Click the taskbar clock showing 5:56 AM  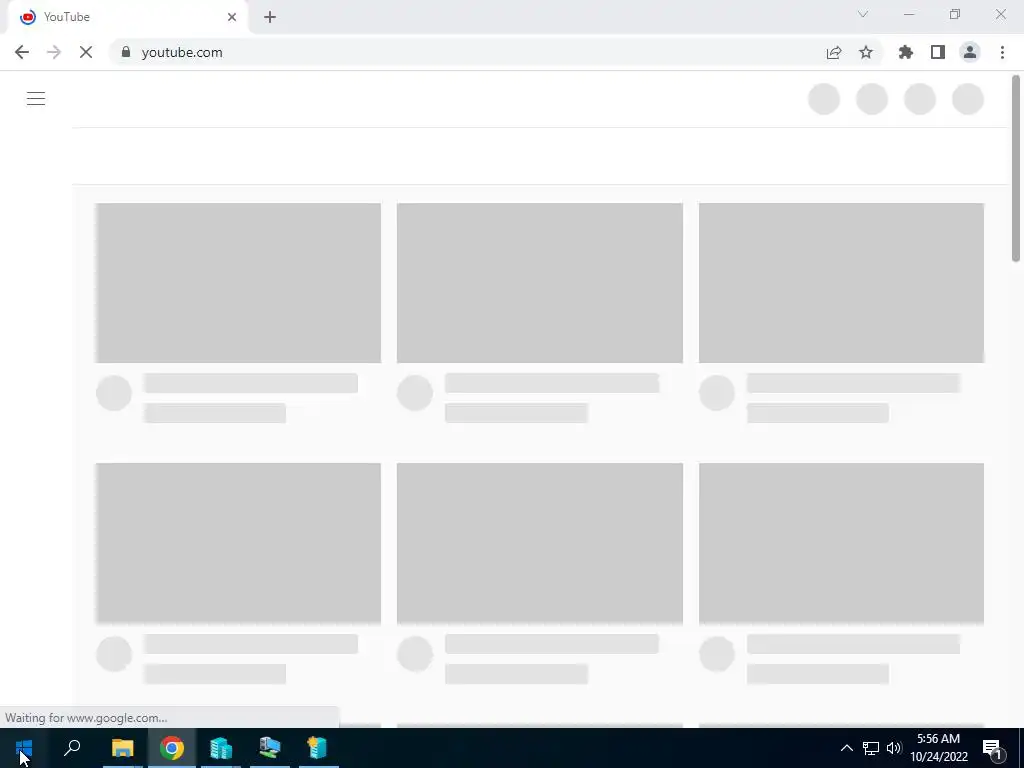(x=938, y=748)
